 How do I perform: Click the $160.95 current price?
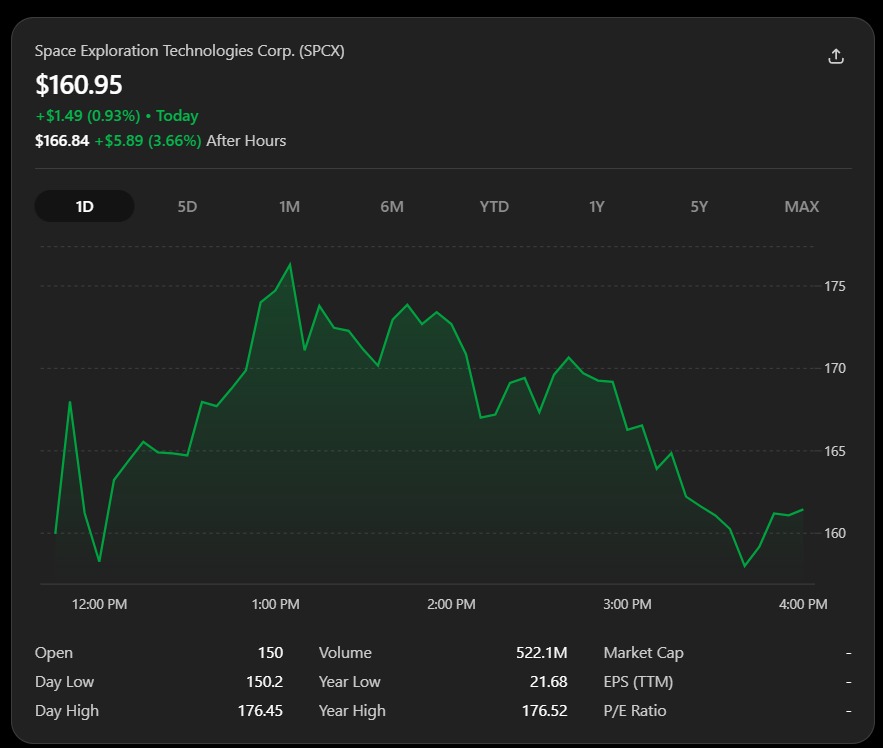(78, 85)
